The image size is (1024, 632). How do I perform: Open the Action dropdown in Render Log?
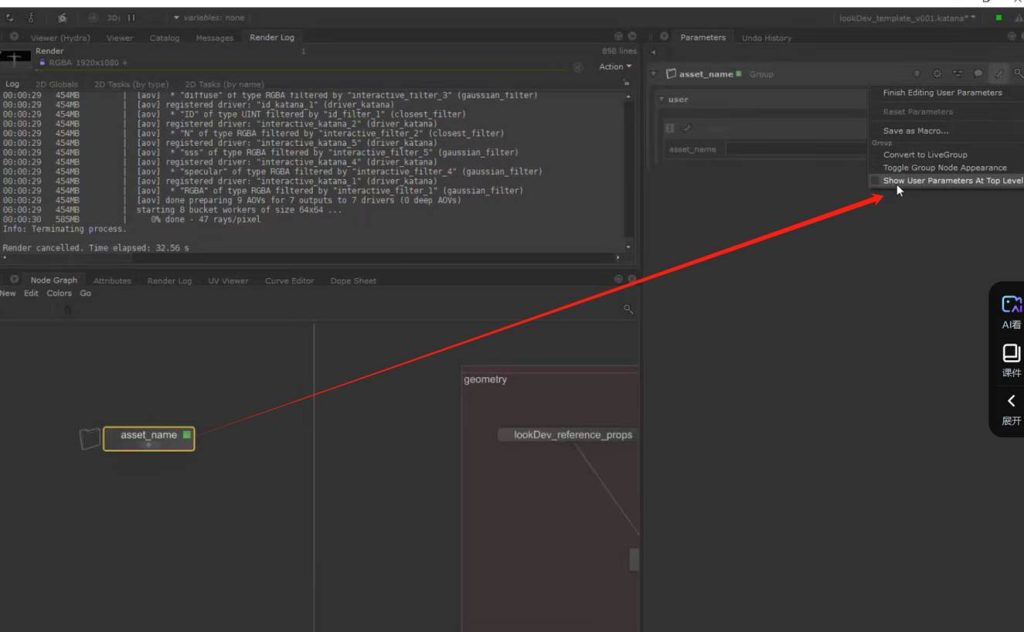click(x=614, y=67)
